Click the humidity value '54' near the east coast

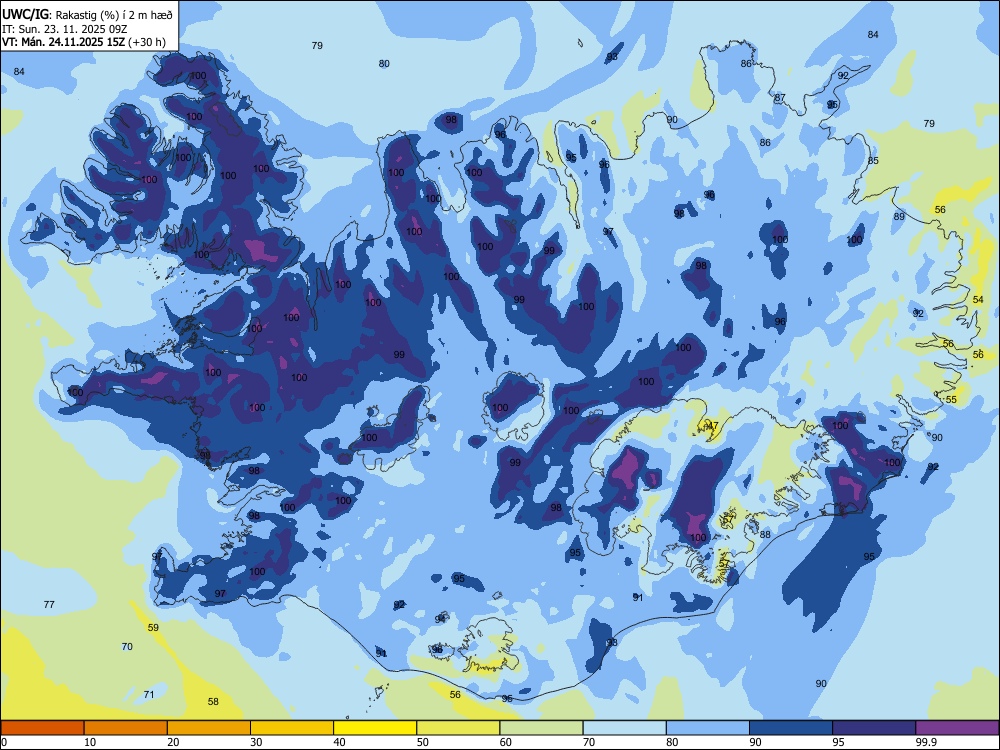coord(978,299)
